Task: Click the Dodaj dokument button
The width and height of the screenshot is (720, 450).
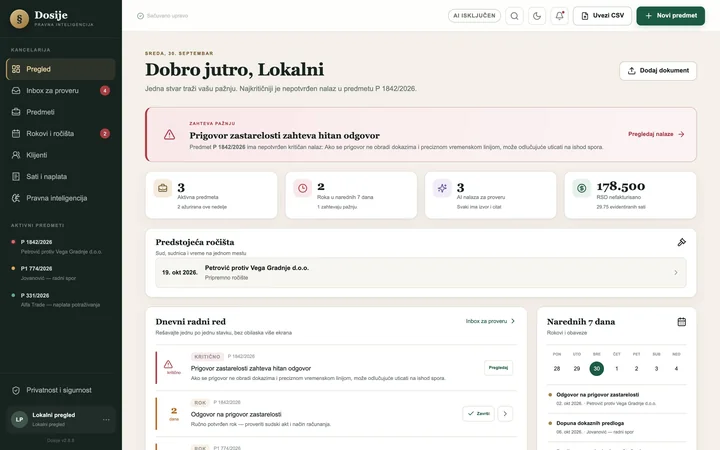Action: tap(658, 71)
